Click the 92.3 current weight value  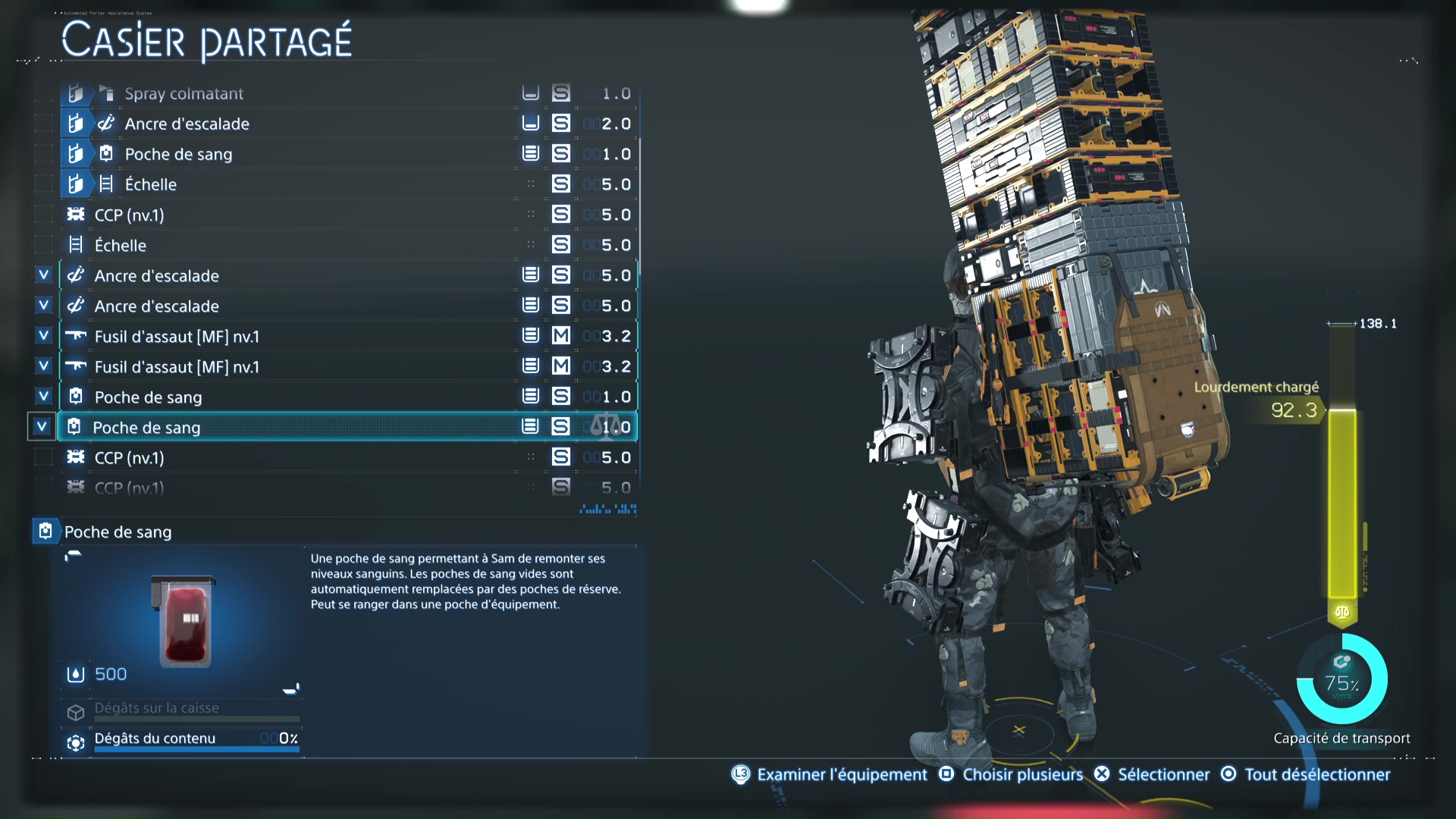(1294, 410)
